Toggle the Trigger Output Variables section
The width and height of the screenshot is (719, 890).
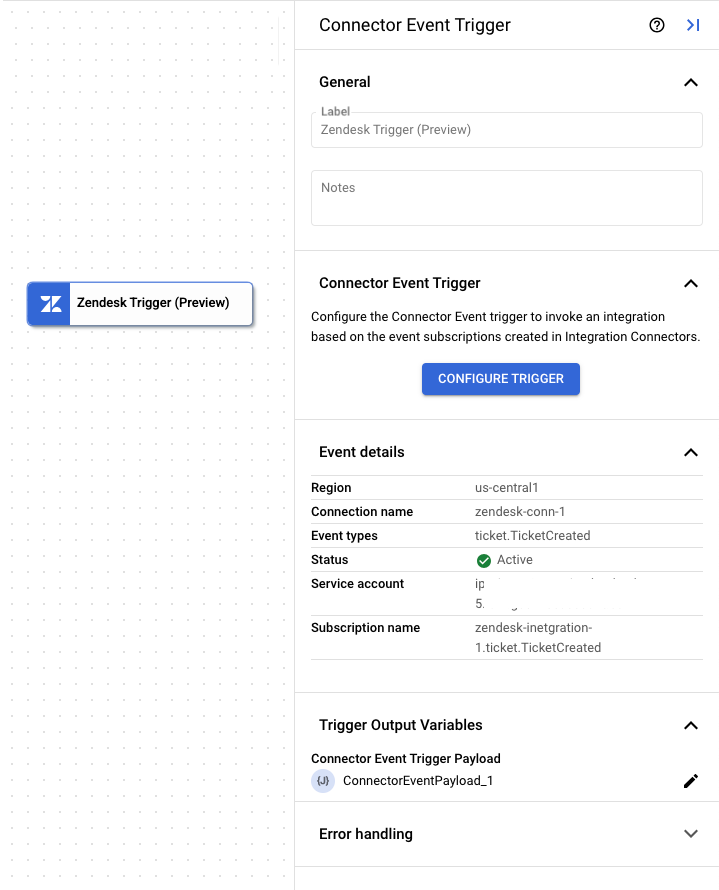[691, 725]
